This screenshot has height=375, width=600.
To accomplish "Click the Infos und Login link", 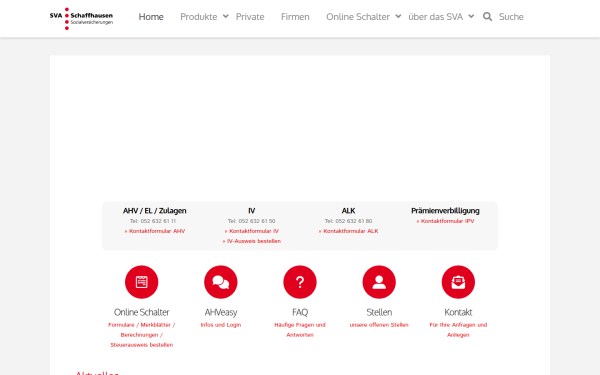I will pos(221,325).
